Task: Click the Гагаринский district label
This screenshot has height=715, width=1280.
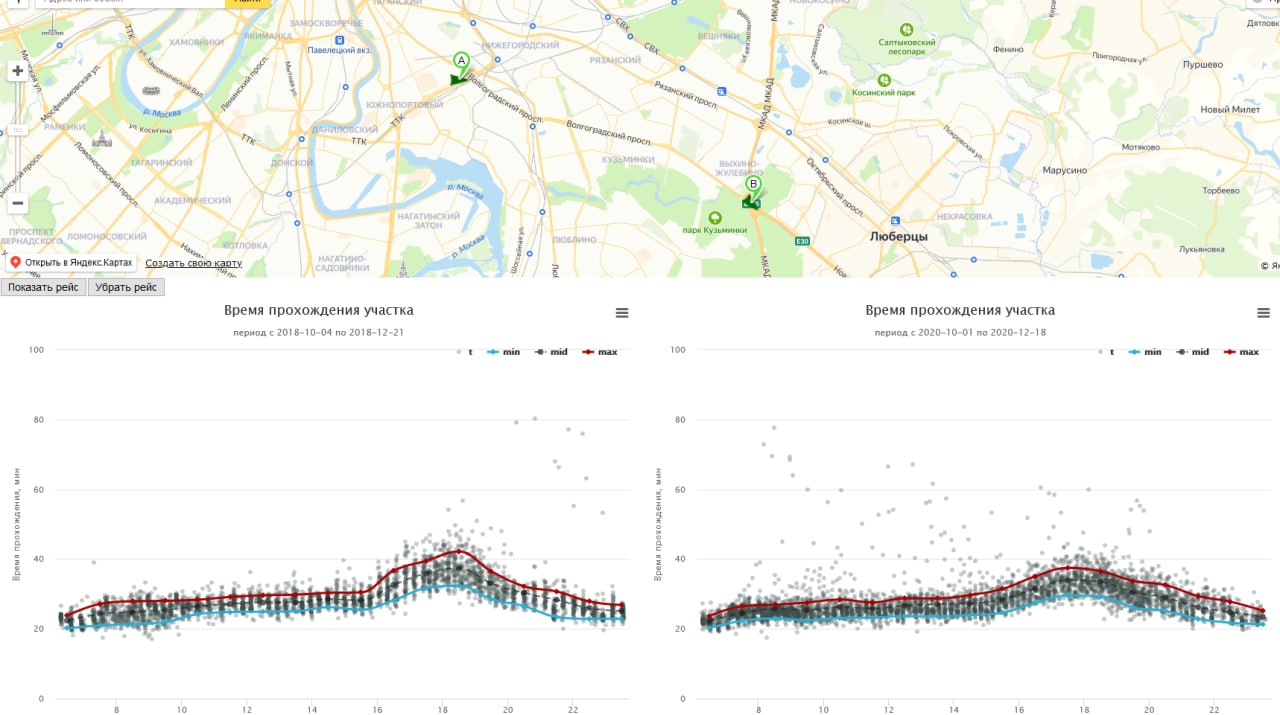Action: pos(161,162)
